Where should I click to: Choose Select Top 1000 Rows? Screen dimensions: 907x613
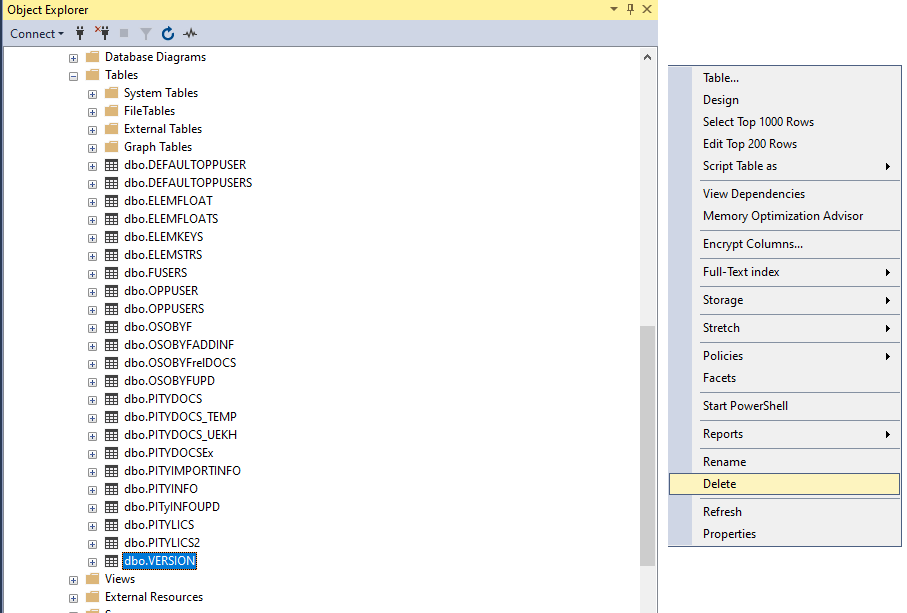(x=758, y=122)
